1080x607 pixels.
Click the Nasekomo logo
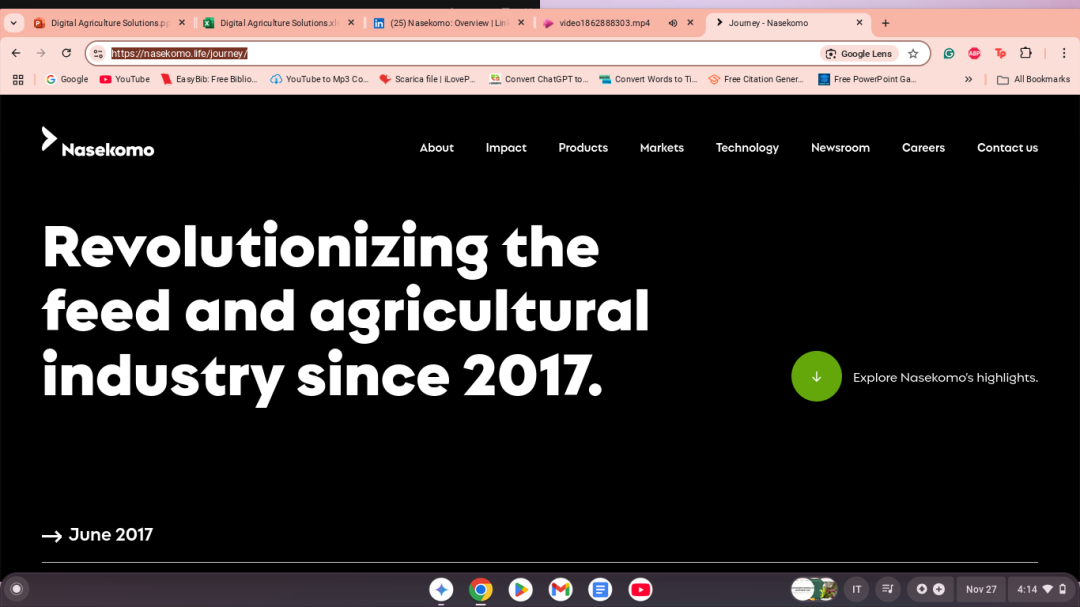[97, 143]
